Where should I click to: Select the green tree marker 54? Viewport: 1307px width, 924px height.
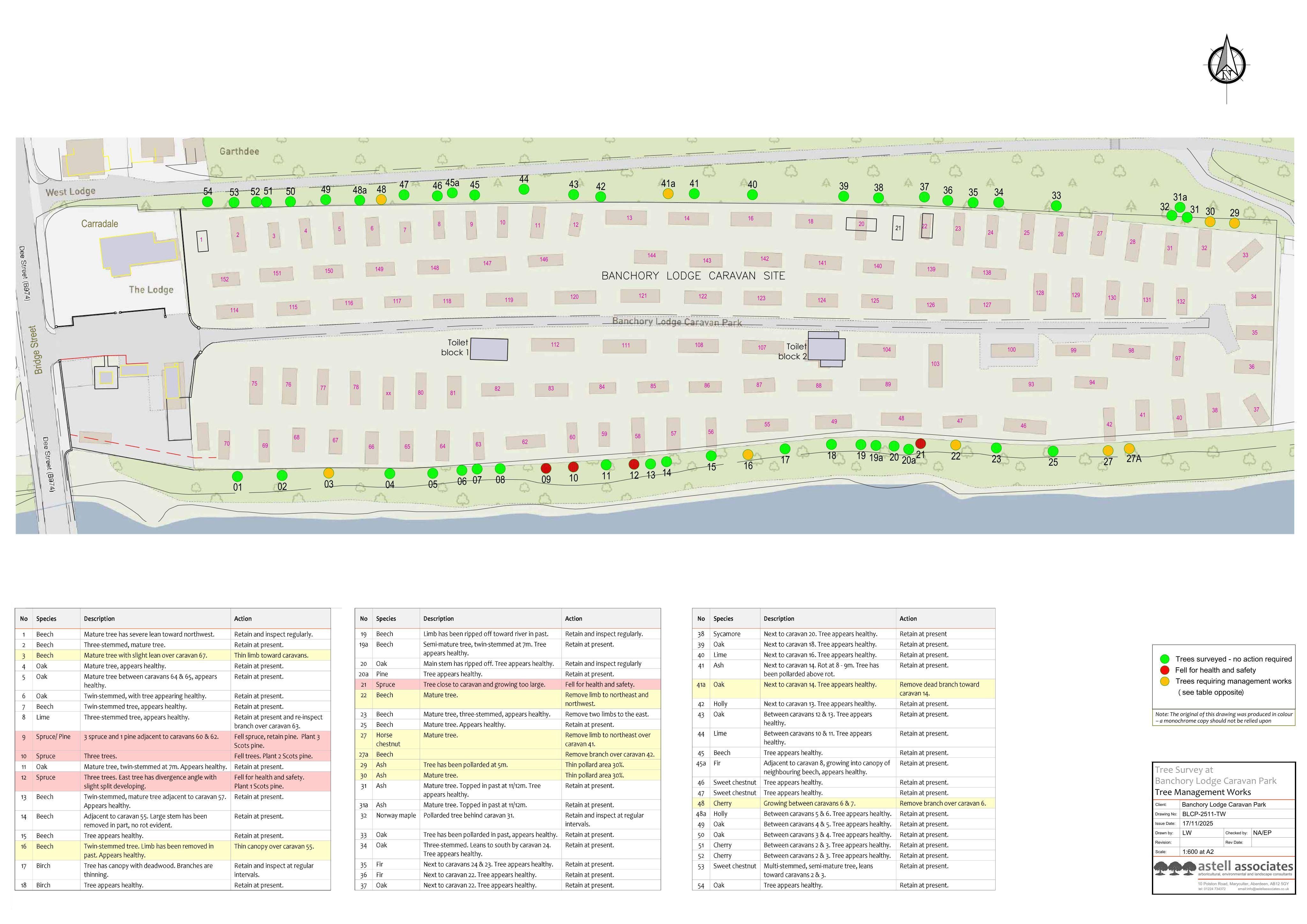208,201
